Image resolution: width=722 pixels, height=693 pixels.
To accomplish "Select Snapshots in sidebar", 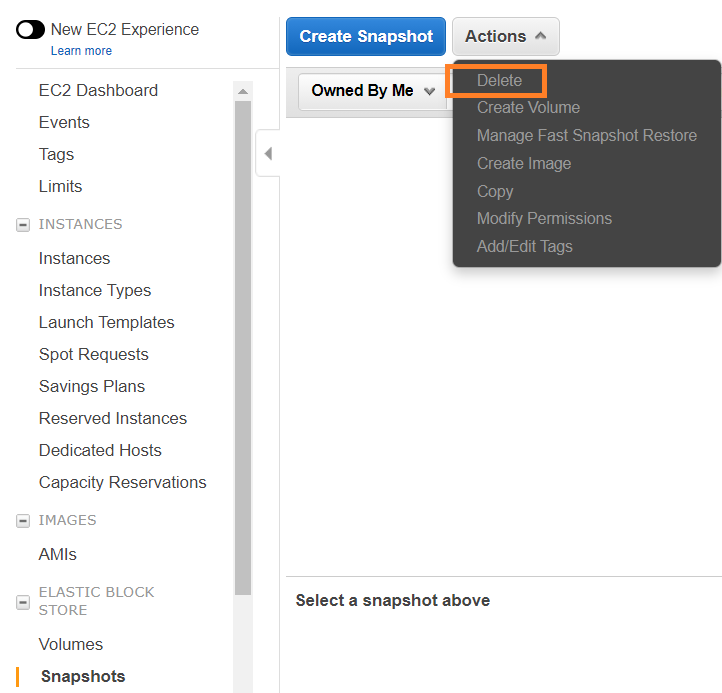I will coord(83,676).
